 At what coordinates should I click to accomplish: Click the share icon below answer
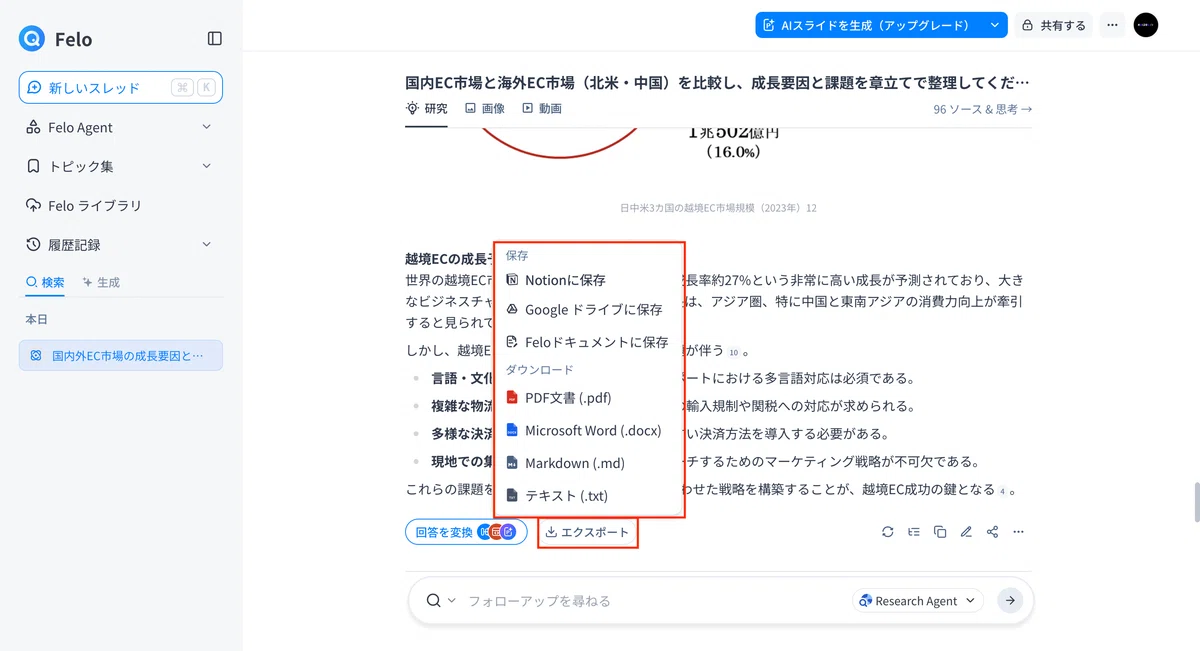tap(992, 532)
